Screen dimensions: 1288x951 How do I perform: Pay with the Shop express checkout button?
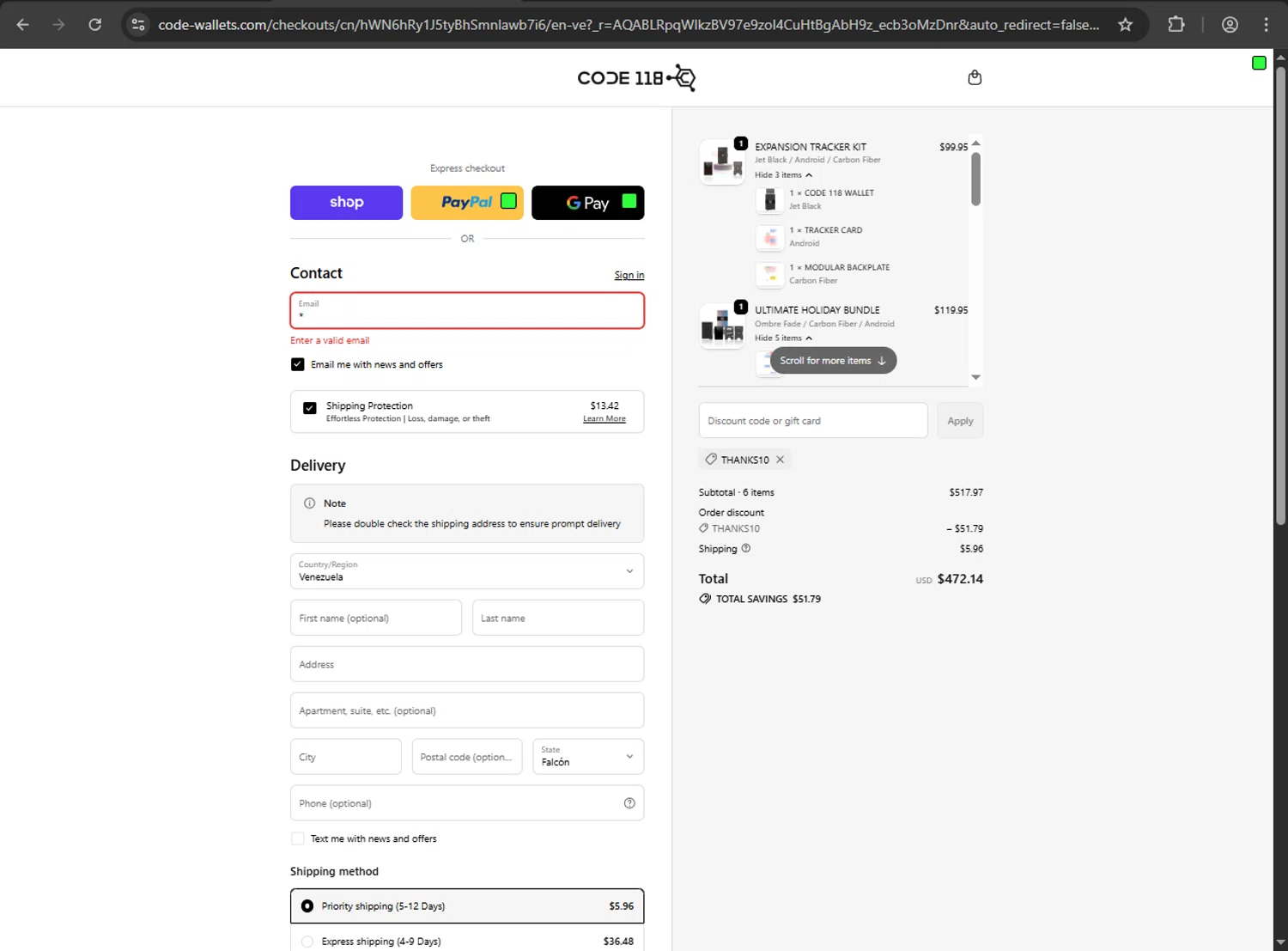coord(346,203)
